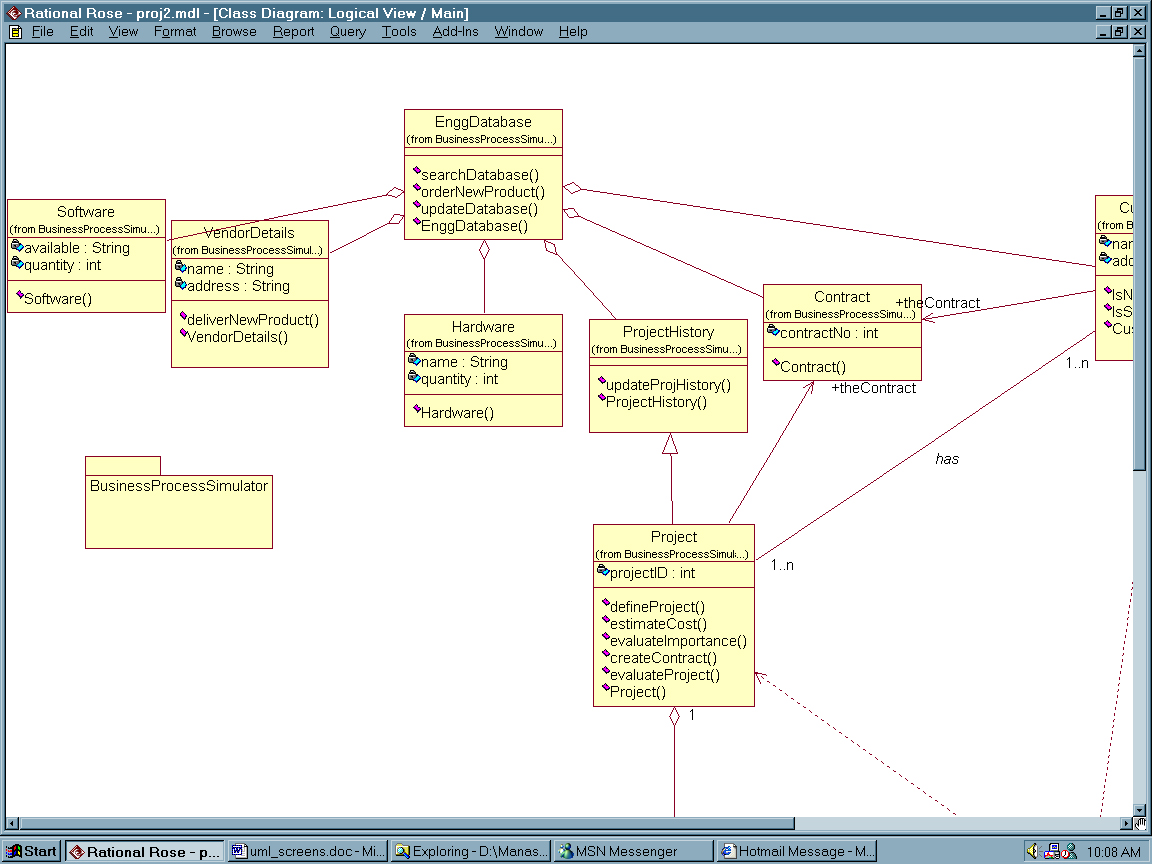Select the Contract() operation
Screen dimensions: 1152x864
pyautogui.click(x=813, y=367)
